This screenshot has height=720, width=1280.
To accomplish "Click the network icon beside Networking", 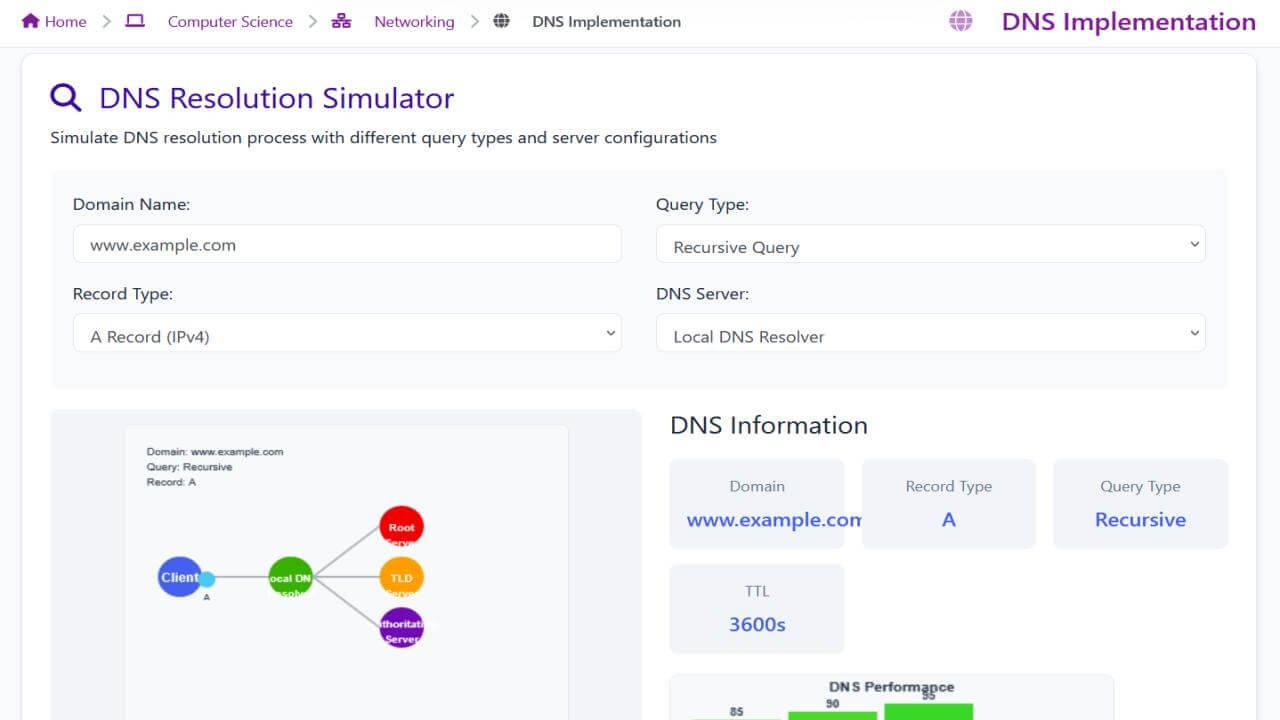I will [x=341, y=21].
